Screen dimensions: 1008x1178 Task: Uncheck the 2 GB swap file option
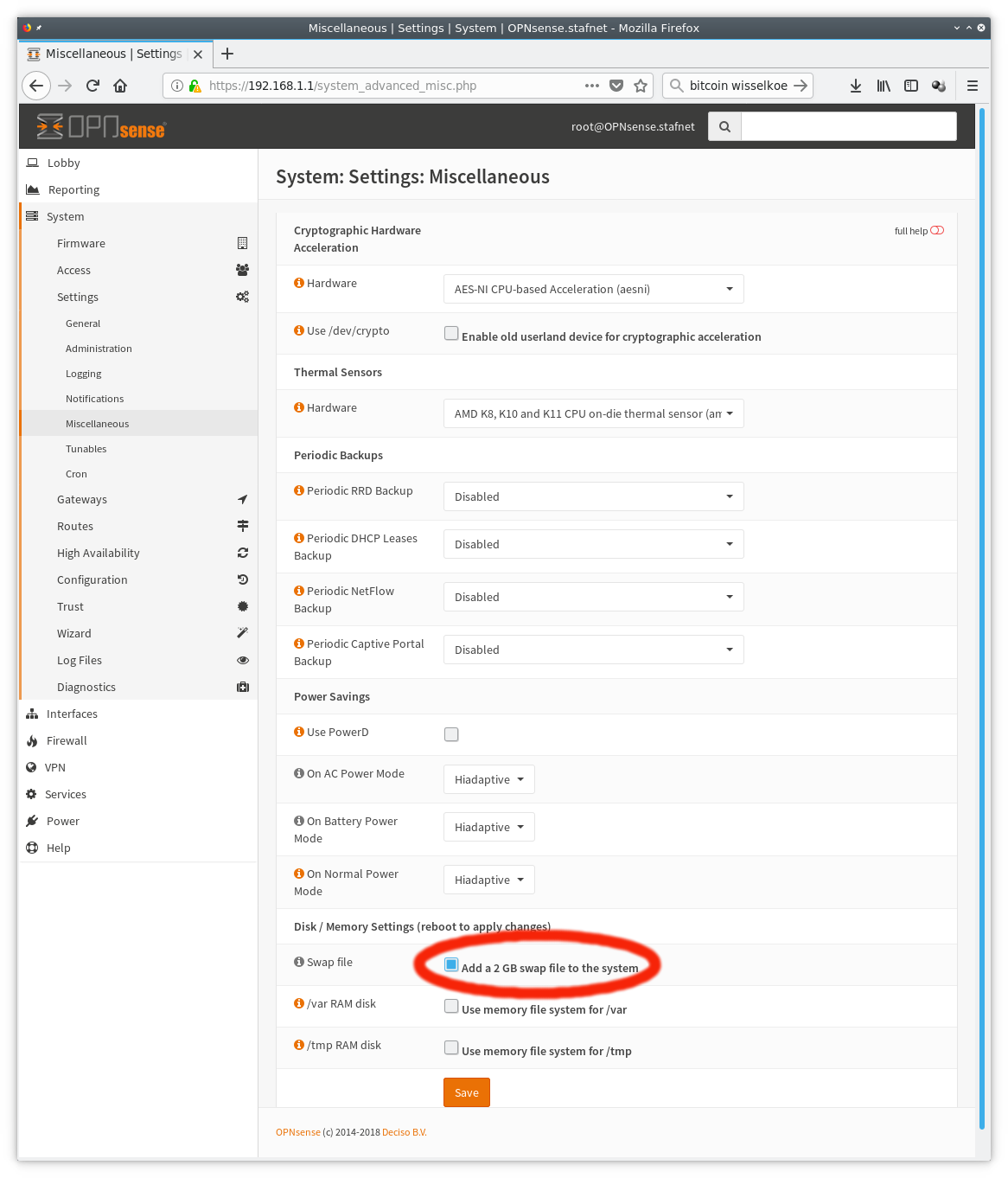point(451,965)
